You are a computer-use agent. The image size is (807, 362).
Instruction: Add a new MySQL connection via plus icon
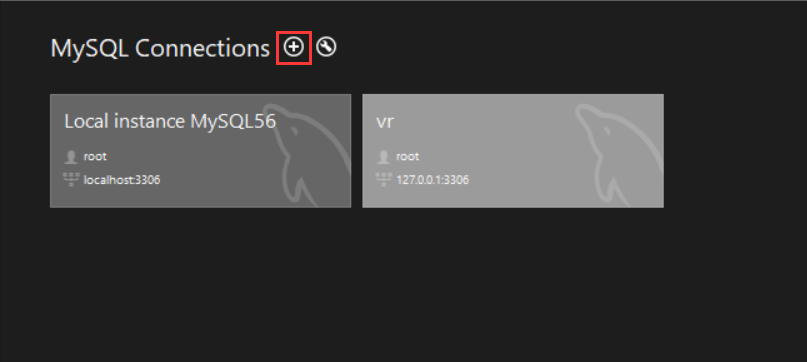(x=294, y=47)
